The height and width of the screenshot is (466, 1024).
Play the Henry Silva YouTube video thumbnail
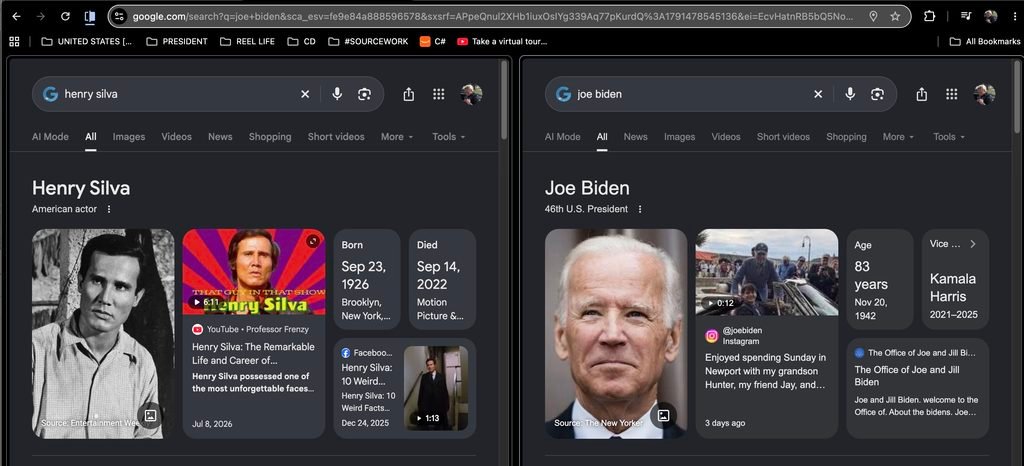click(x=253, y=272)
